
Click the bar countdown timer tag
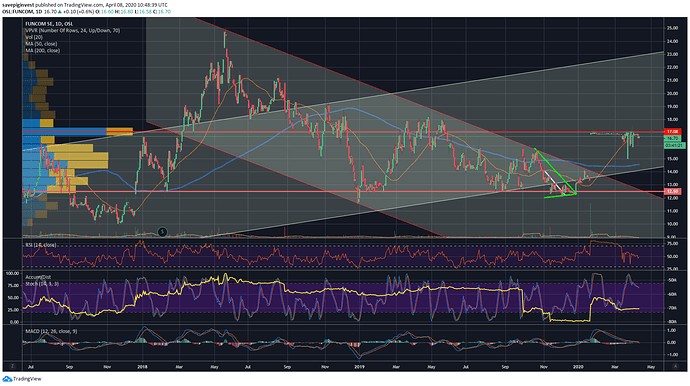674,145
